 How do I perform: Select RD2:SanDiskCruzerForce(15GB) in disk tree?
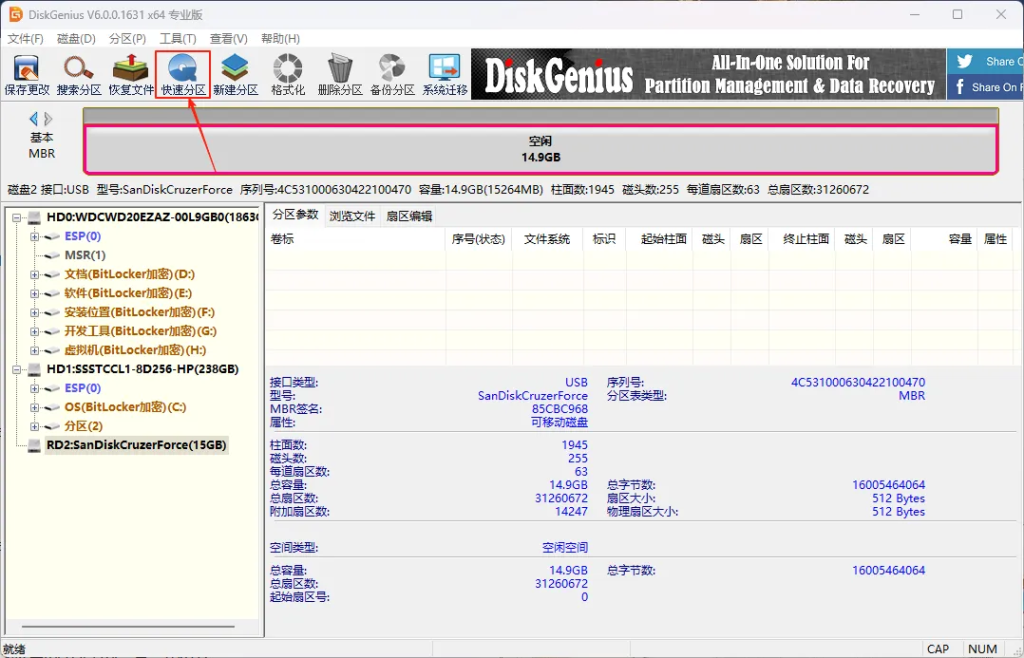[136, 445]
